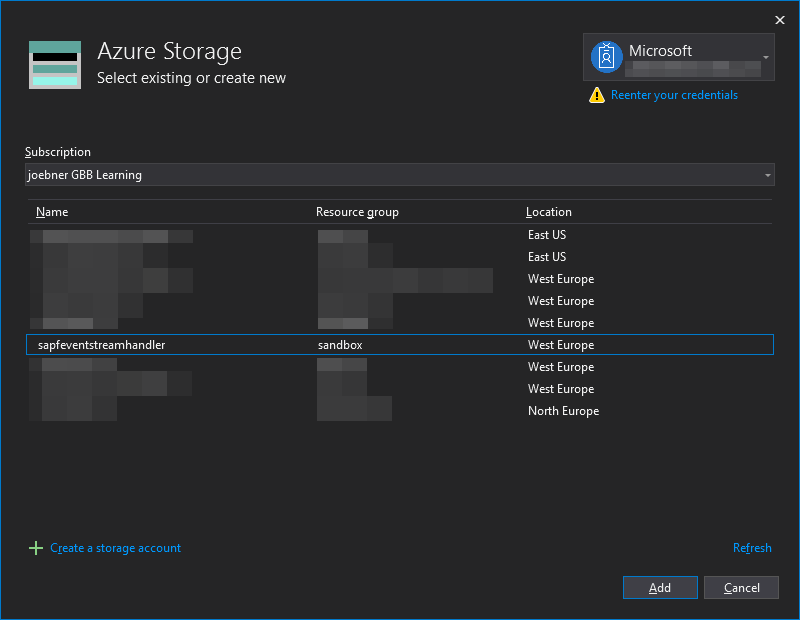Click the Cancel button
800x620 pixels.
tap(741, 588)
